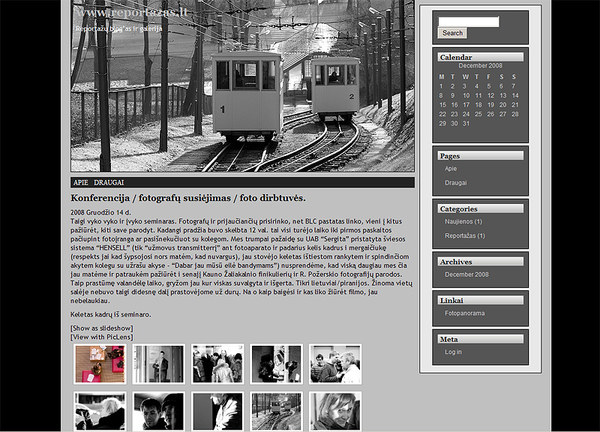Click Log in under Meta
The height and width of the screenshot is (432, 600).
click(453, 352)
